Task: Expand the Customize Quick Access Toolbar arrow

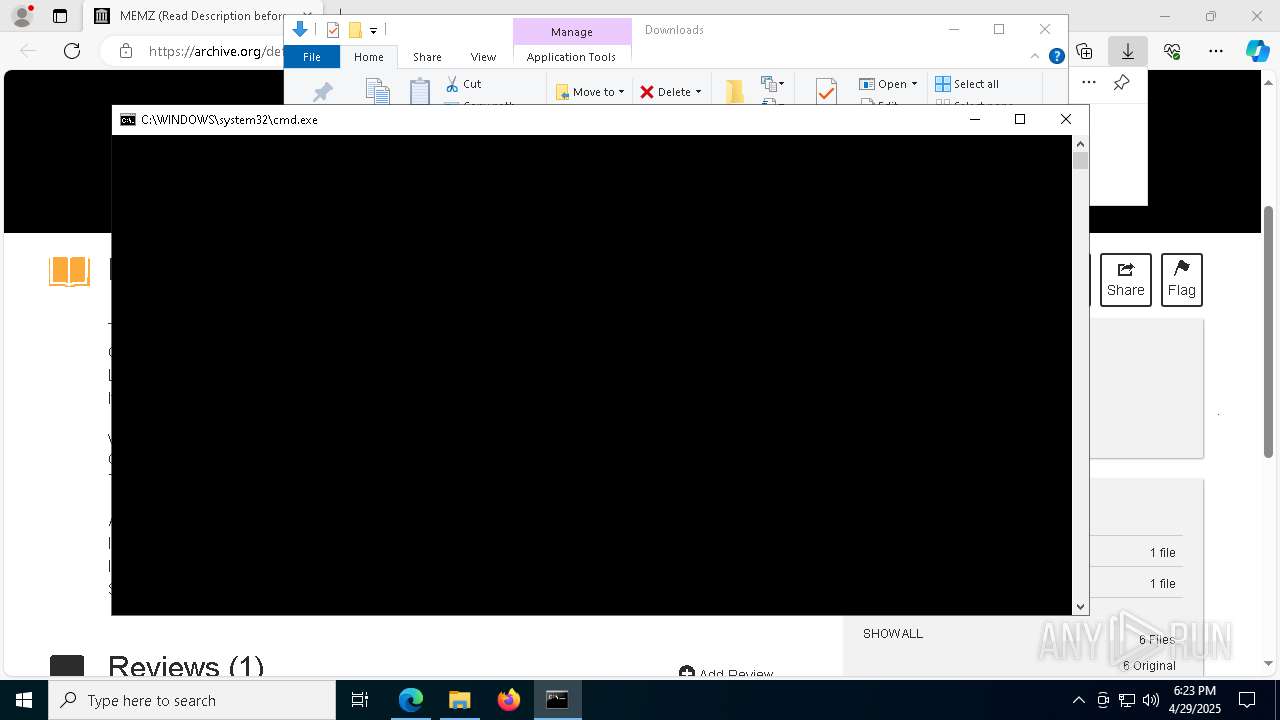Action: pos(373,31)
